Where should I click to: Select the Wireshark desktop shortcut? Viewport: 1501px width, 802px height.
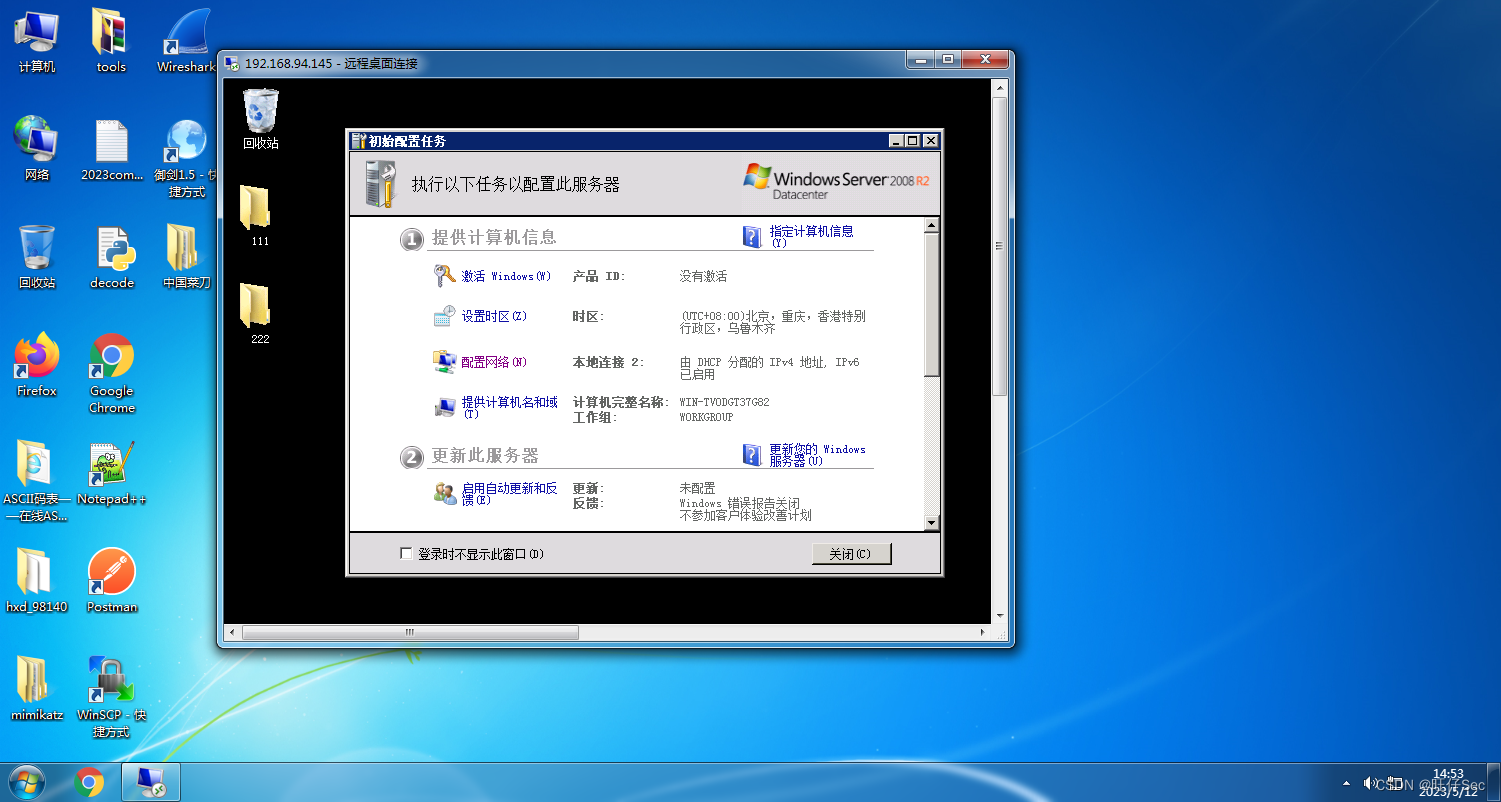click(186, 40)
